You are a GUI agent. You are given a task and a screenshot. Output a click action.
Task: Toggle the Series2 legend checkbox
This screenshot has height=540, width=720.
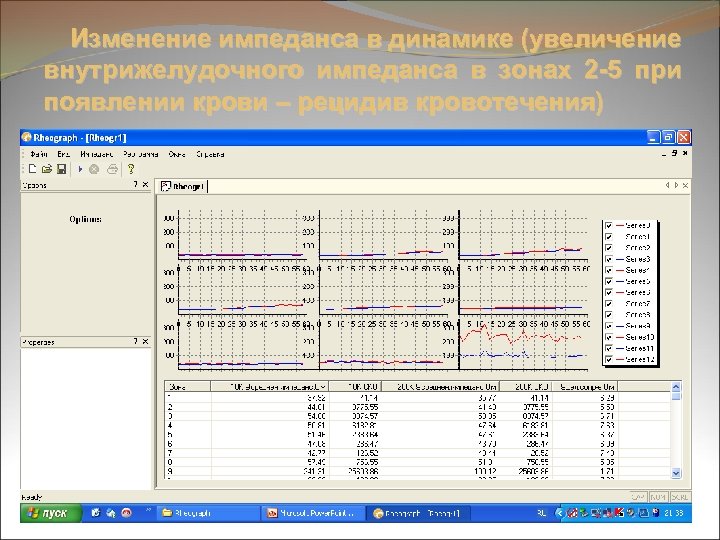click(x=609, y=248)
